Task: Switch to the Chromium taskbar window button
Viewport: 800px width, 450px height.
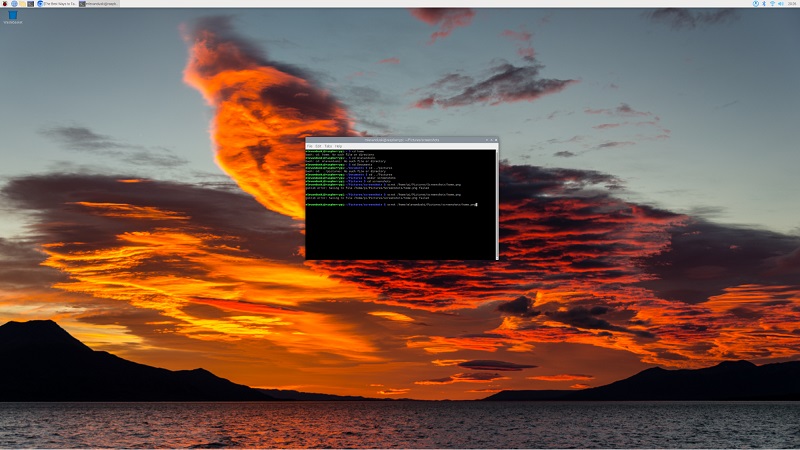Action: point(57,4)
